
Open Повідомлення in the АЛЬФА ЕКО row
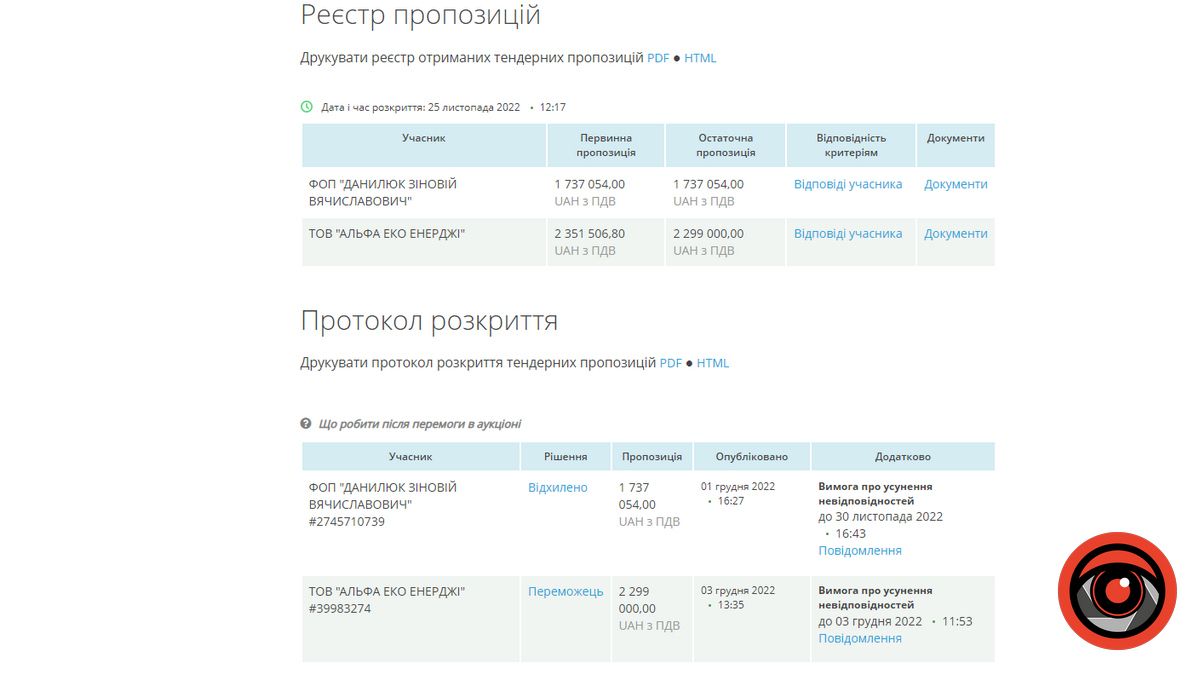[859, 637]
